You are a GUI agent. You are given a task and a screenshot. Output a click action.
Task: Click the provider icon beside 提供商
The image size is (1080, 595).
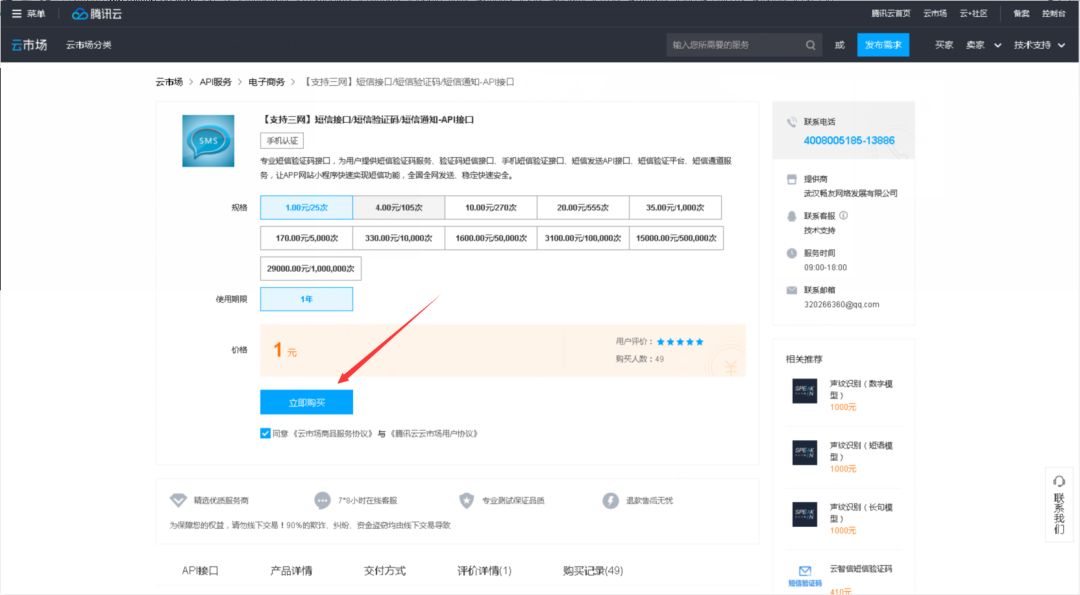coord(791,179)
